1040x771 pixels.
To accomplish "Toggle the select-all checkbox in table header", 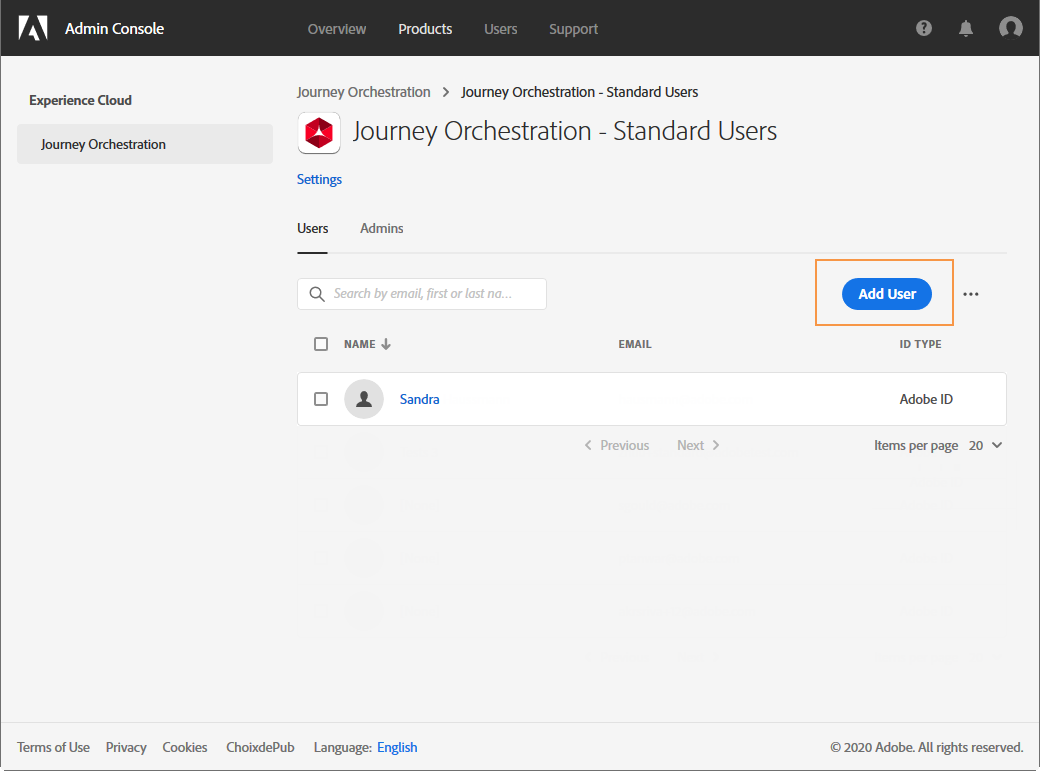I will tap(321, 344).
